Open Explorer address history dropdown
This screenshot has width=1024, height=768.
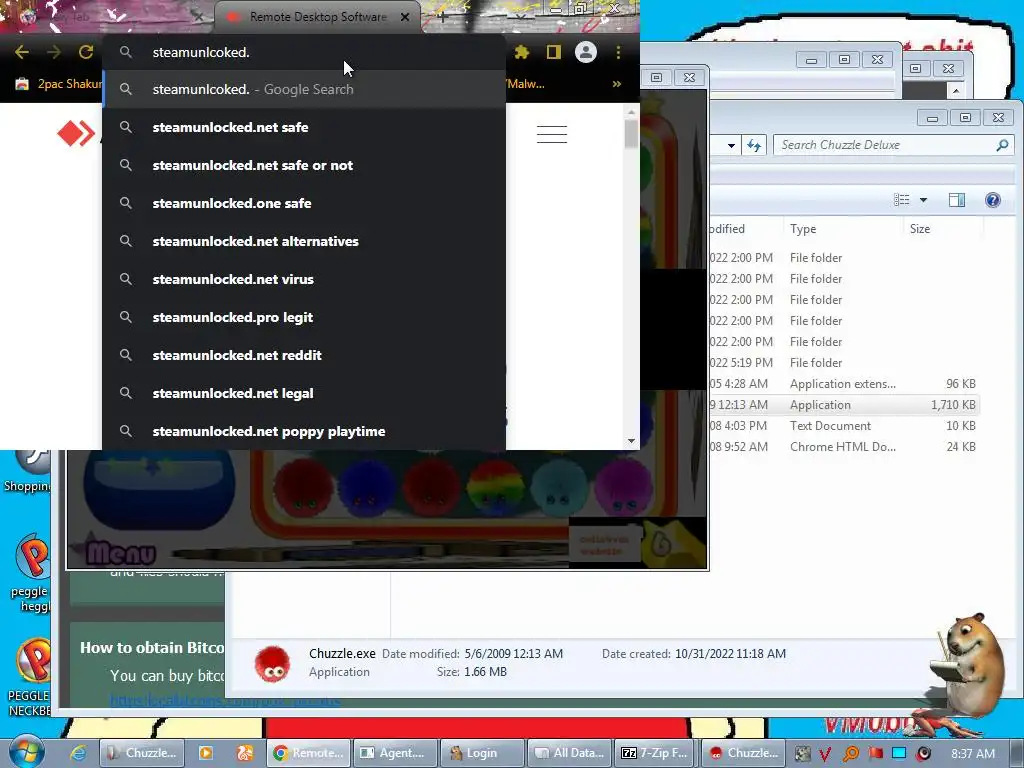731,145
